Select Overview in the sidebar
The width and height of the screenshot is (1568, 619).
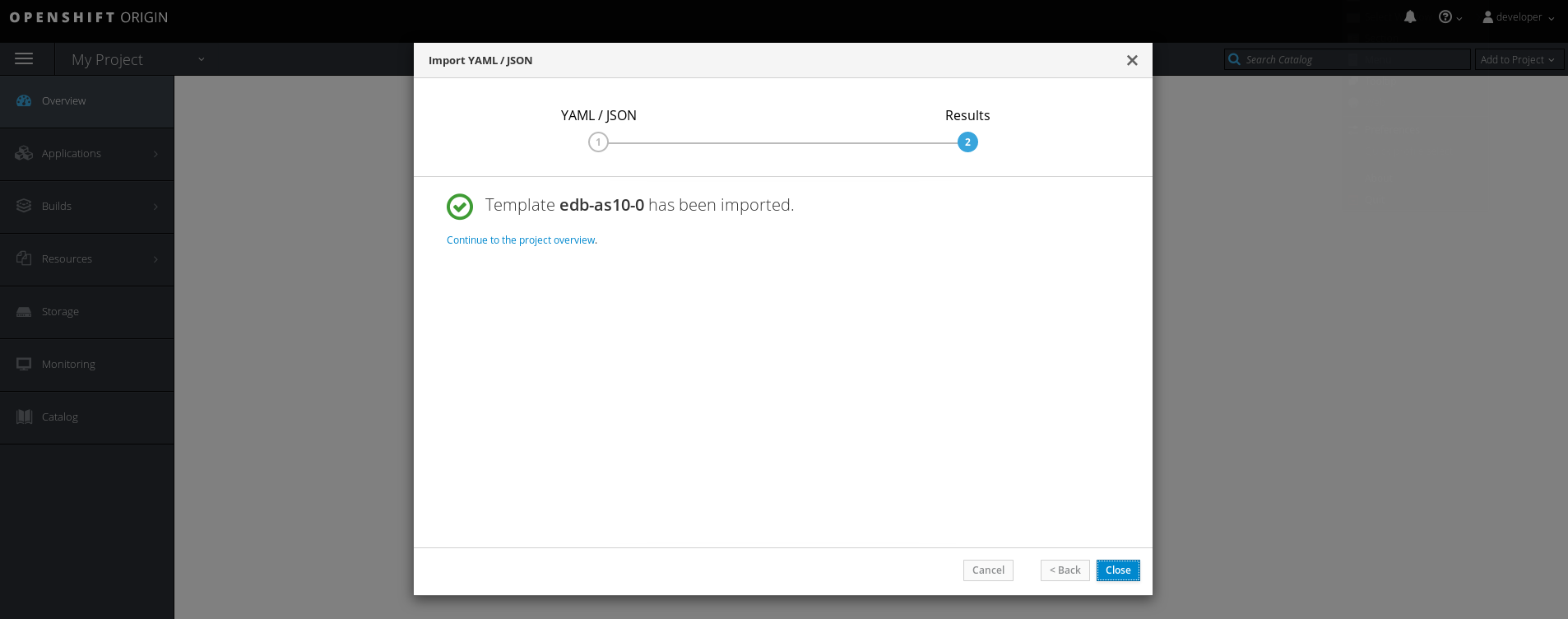click(x=86, y=101)
